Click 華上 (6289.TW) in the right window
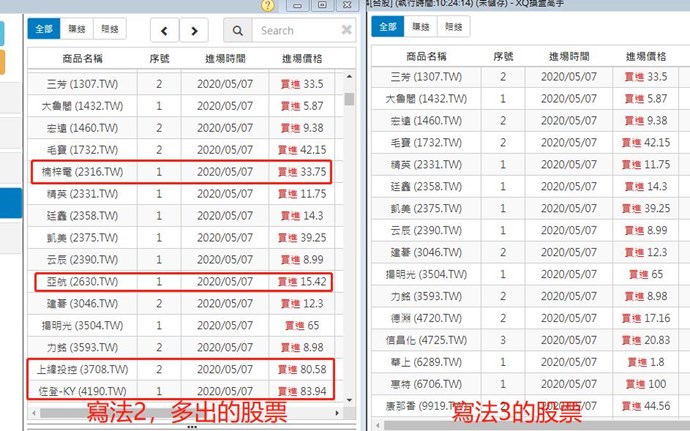 (426, 362)
